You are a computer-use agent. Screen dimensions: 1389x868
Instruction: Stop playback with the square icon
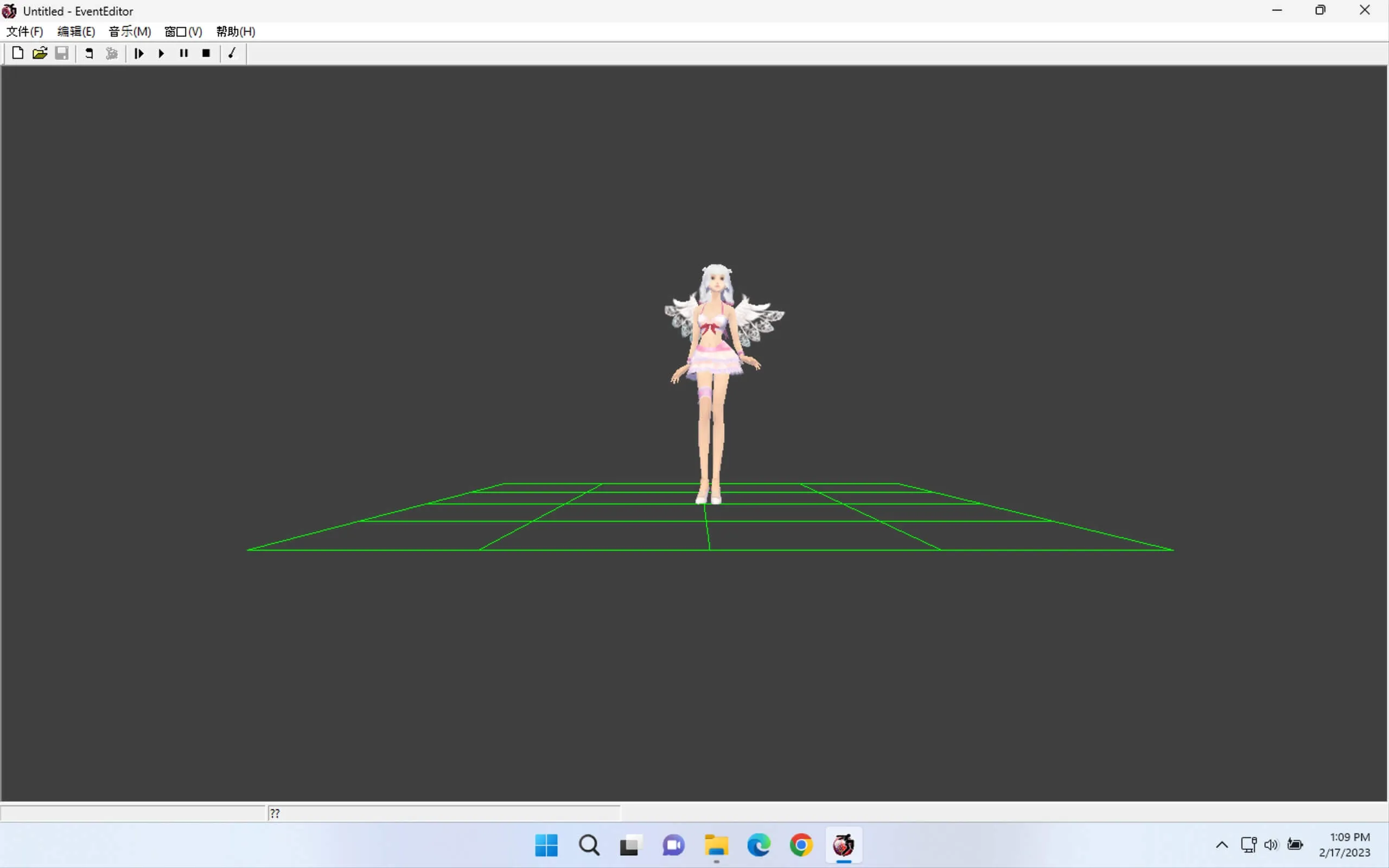tap(206, 53)
